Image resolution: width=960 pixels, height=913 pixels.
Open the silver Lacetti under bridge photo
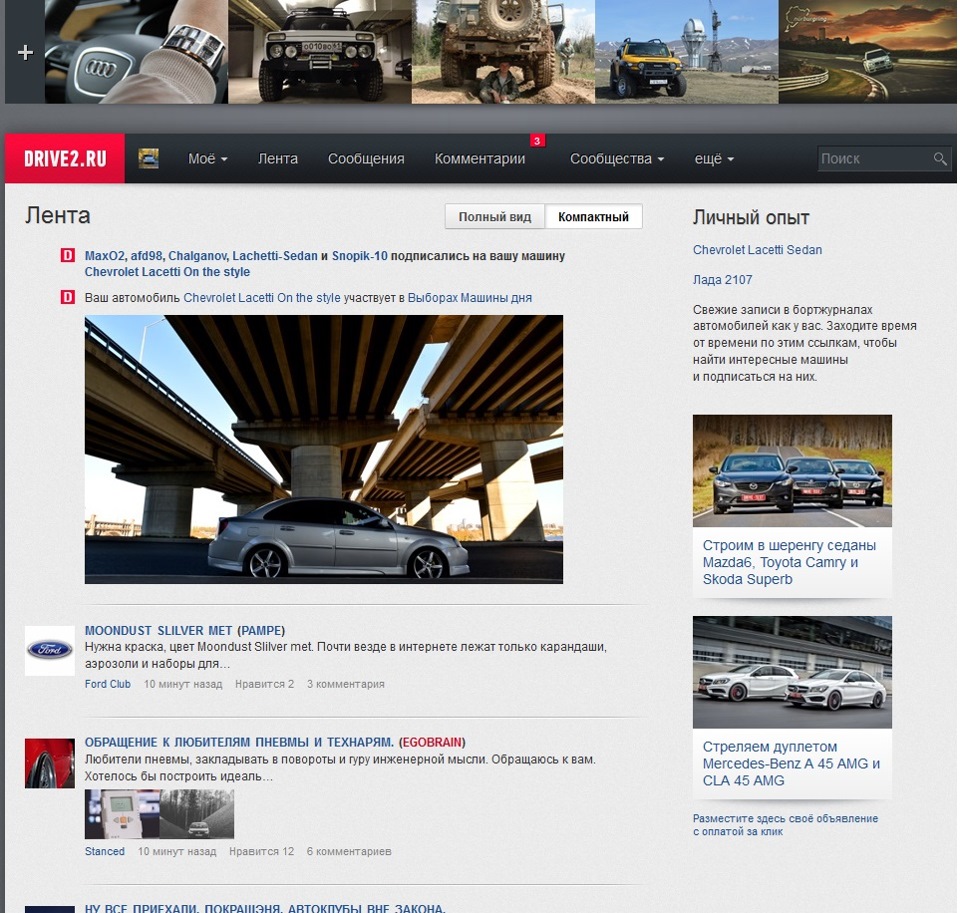(x=324, y=449)
